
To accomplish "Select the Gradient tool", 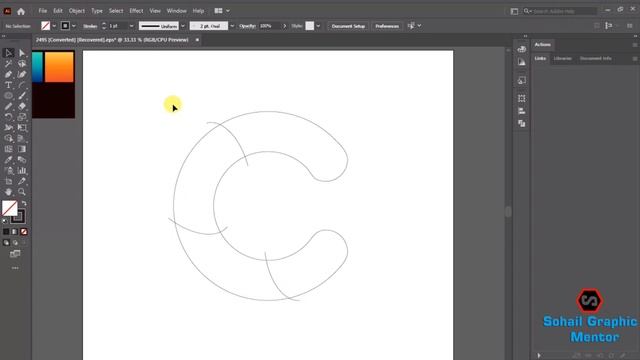I will coord(22,149).
